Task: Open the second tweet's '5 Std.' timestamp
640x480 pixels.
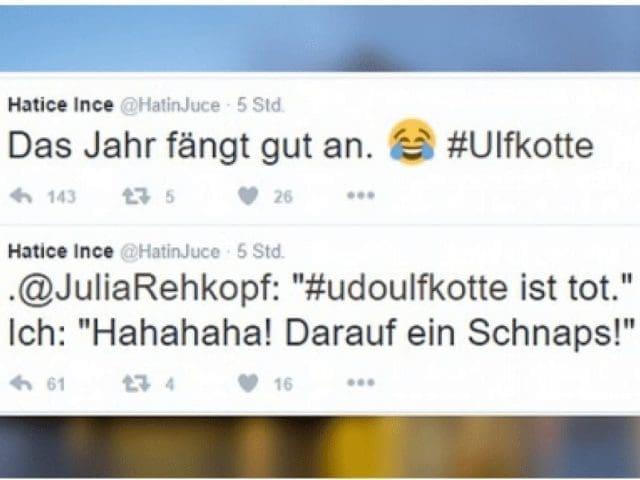Action: tap(260, 251)
